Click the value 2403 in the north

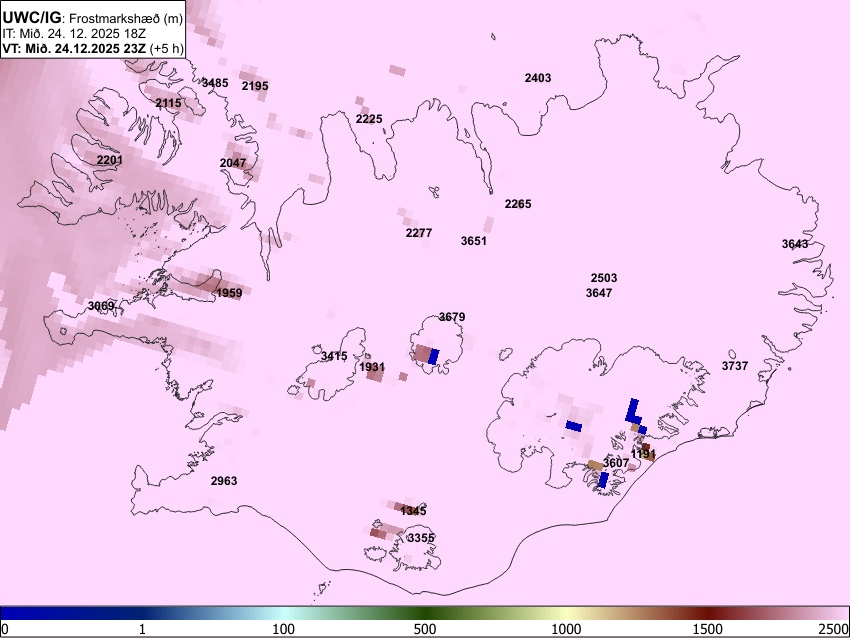(538, 78)
